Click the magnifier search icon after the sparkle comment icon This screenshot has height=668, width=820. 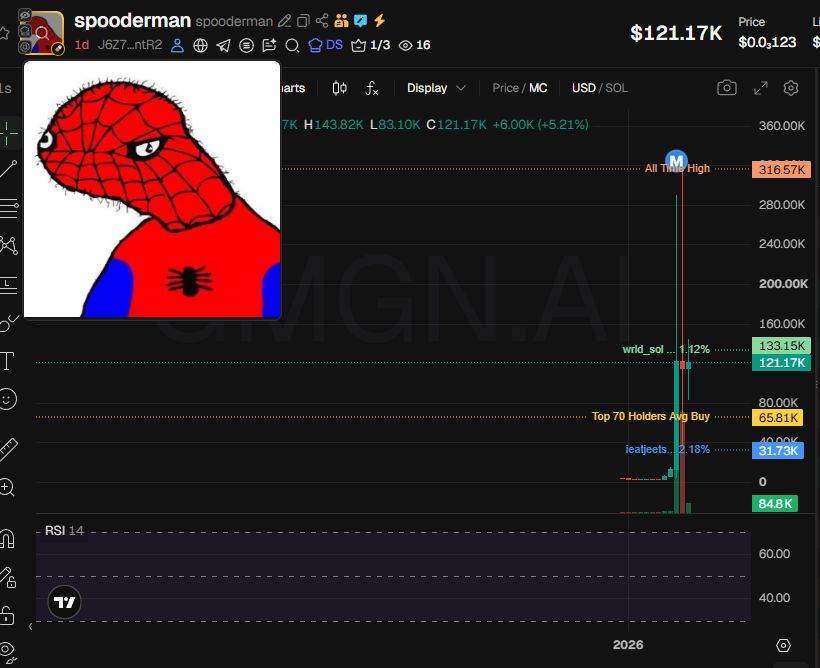(292, 46)
